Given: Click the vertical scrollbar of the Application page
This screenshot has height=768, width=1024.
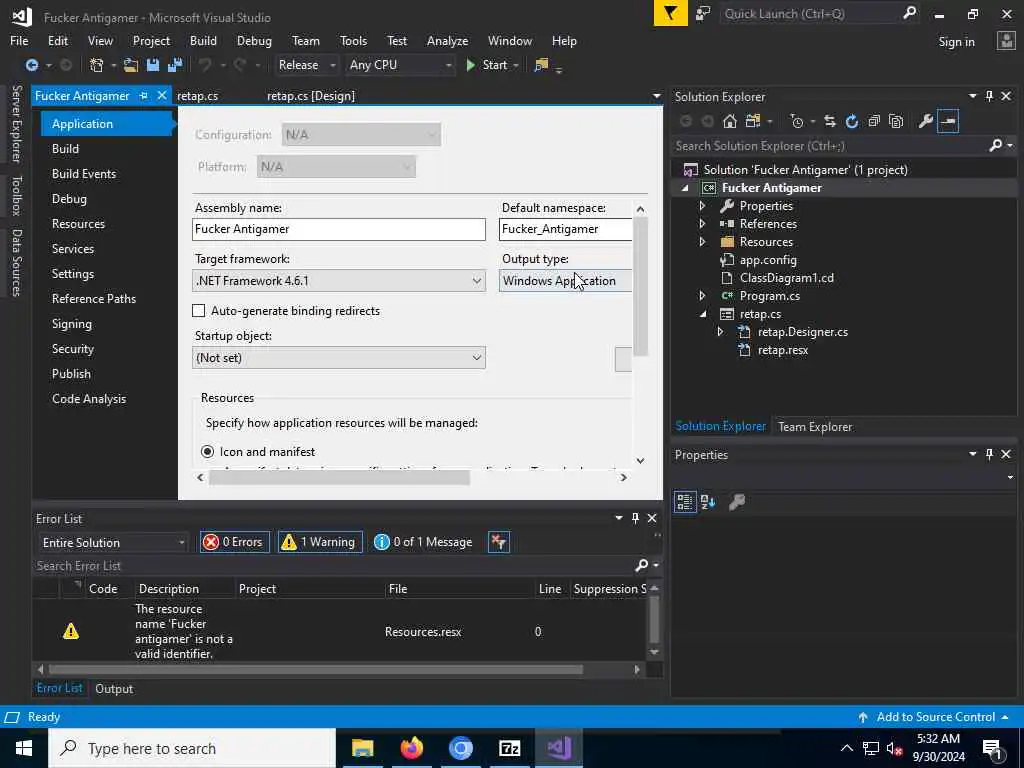Looking at the screenshot, I should [641, 287].
